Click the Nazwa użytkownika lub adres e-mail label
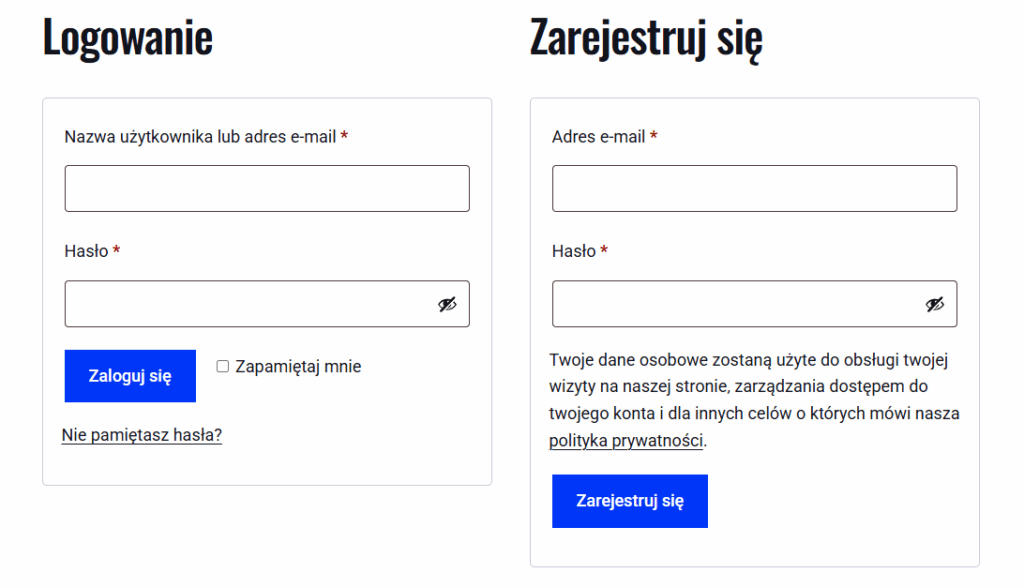 pos(200,137)
